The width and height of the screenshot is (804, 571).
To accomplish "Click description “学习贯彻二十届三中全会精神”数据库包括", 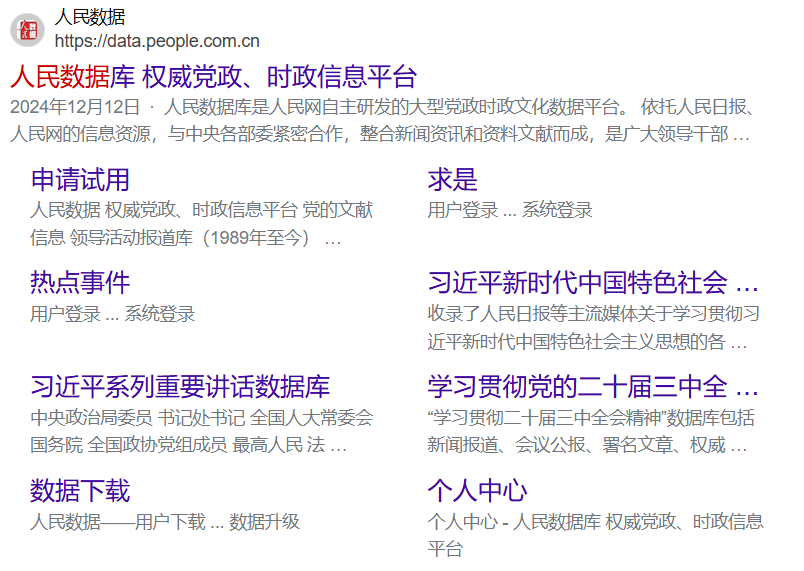I will click(x=591, y=418).
